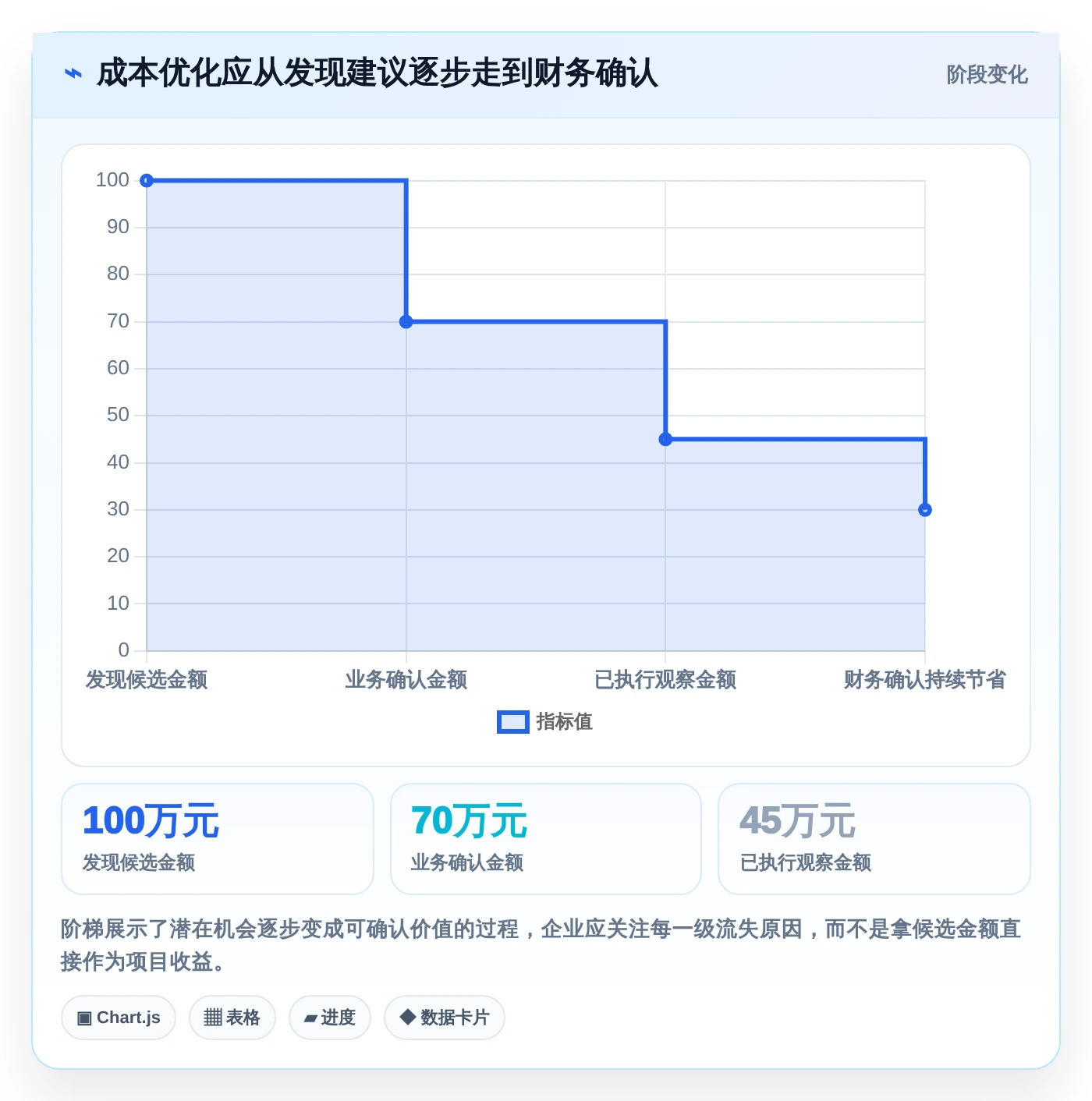Click the 发现候选金额 x-axis label

click(147, 680)
